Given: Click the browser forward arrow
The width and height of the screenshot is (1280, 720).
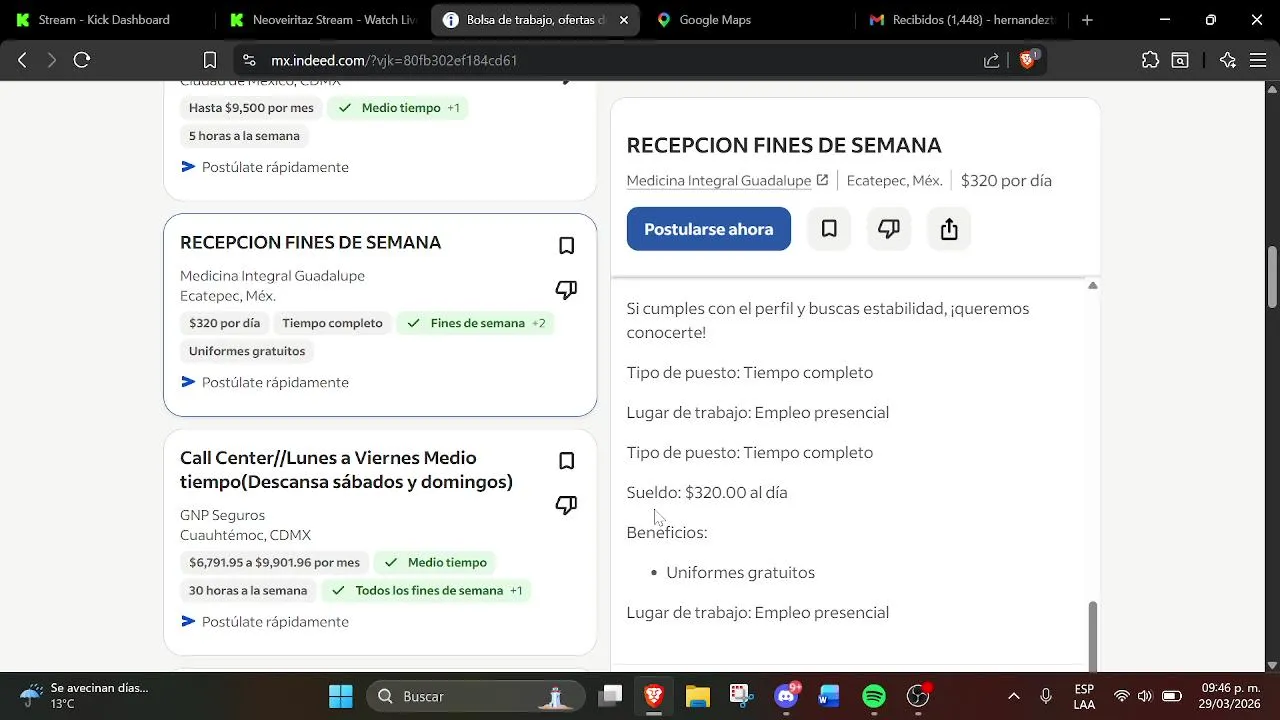Looking at the screenshot, I should click(52, 60).
